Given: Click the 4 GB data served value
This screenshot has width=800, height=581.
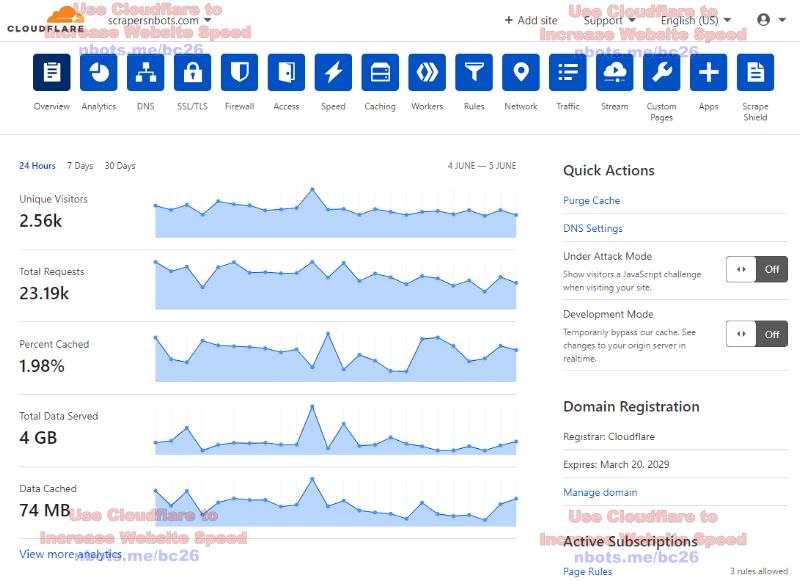Looking at the screenshot, I should [38, 438].
